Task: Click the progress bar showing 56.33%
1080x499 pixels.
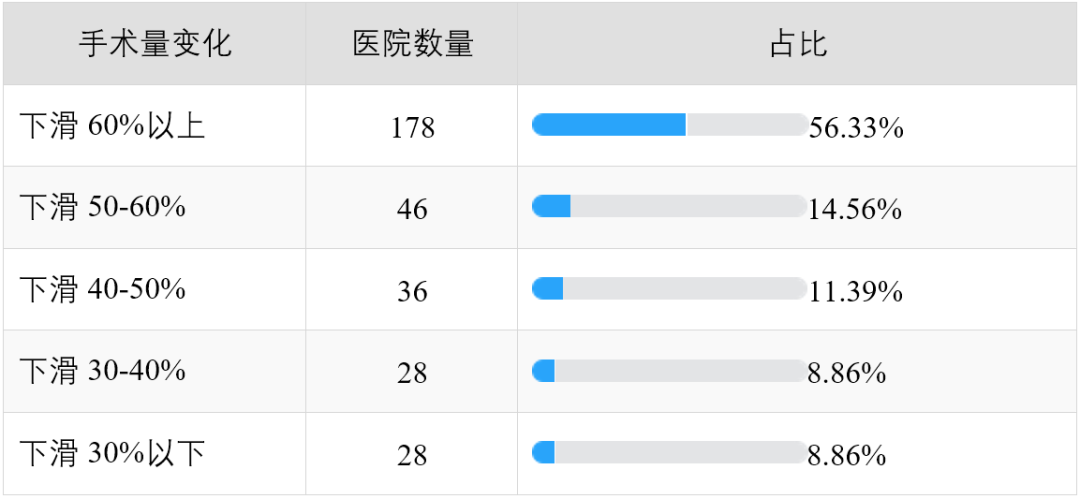Action: coord(669,125)
